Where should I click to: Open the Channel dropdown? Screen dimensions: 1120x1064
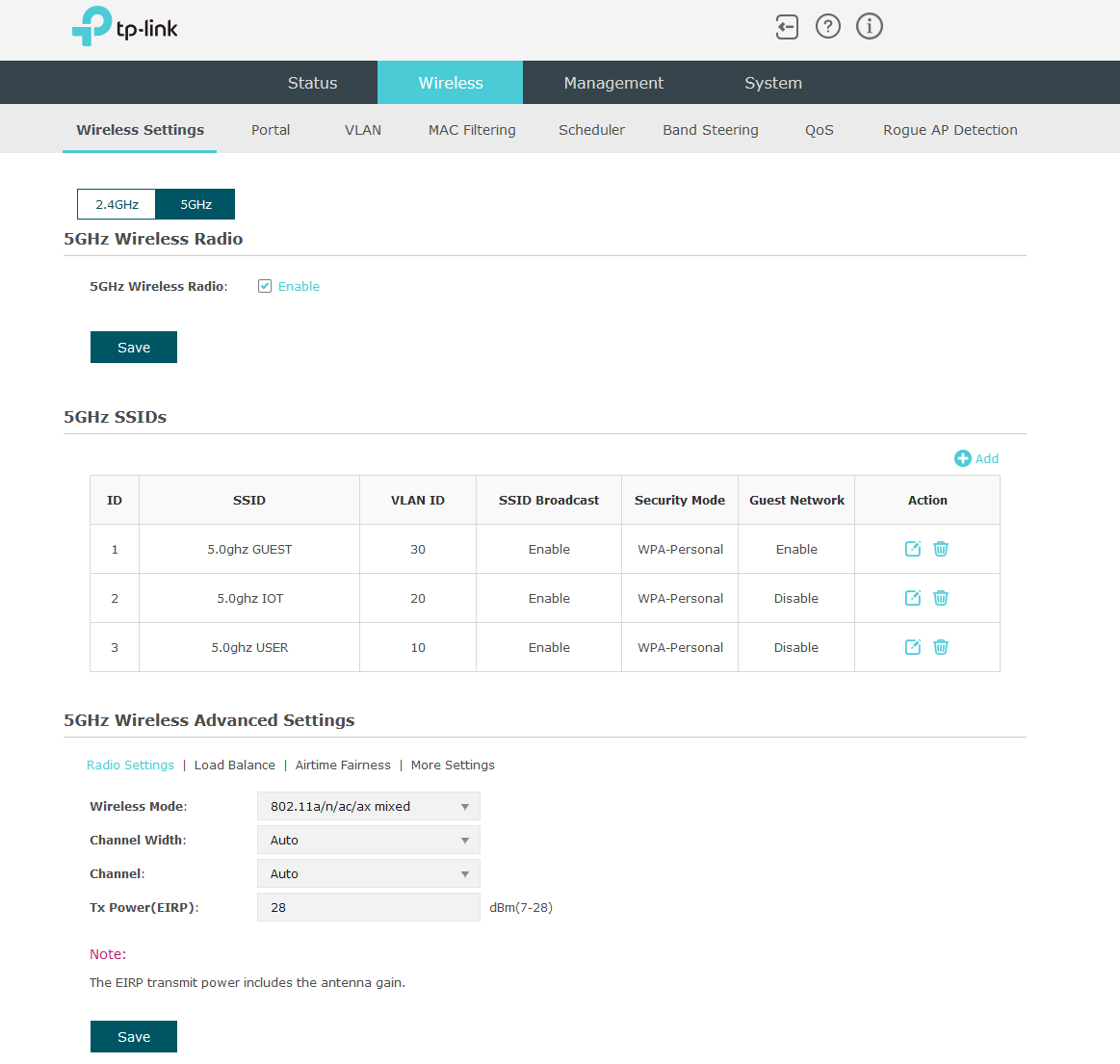pyautogui.click(x=369, y=873)
